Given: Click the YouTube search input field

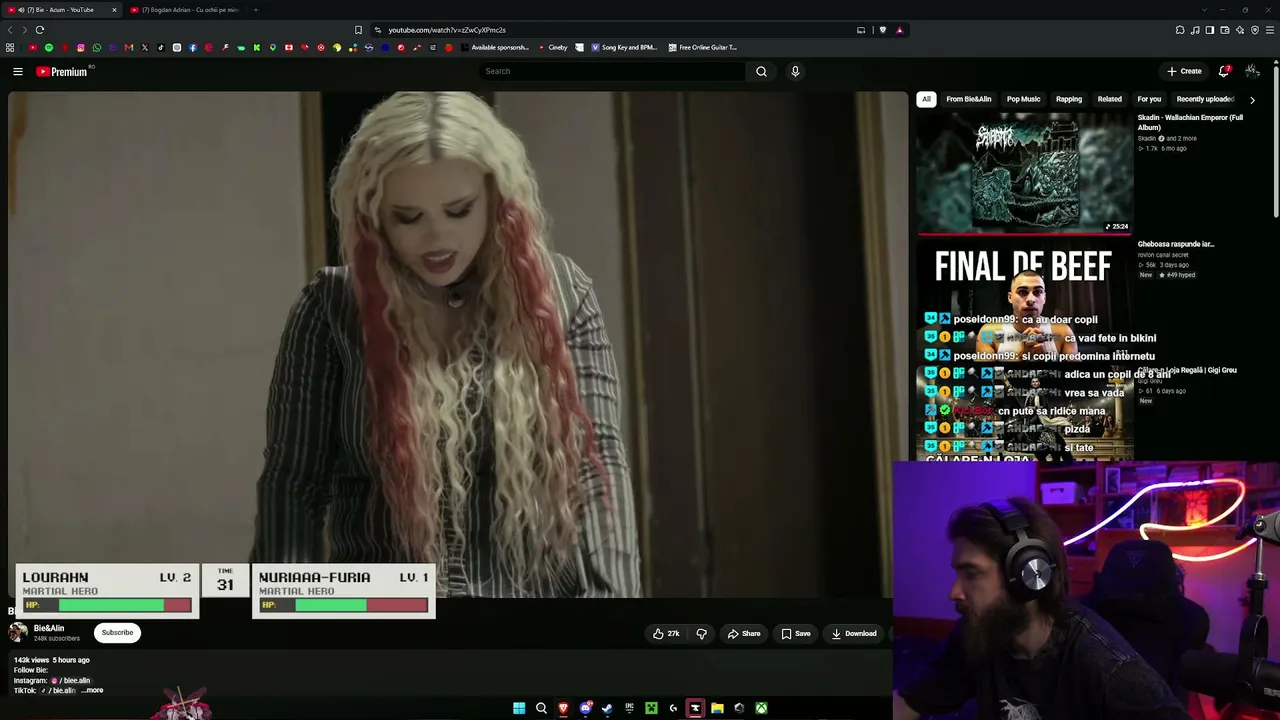Looking at the screenshot, I should (612, 71).
